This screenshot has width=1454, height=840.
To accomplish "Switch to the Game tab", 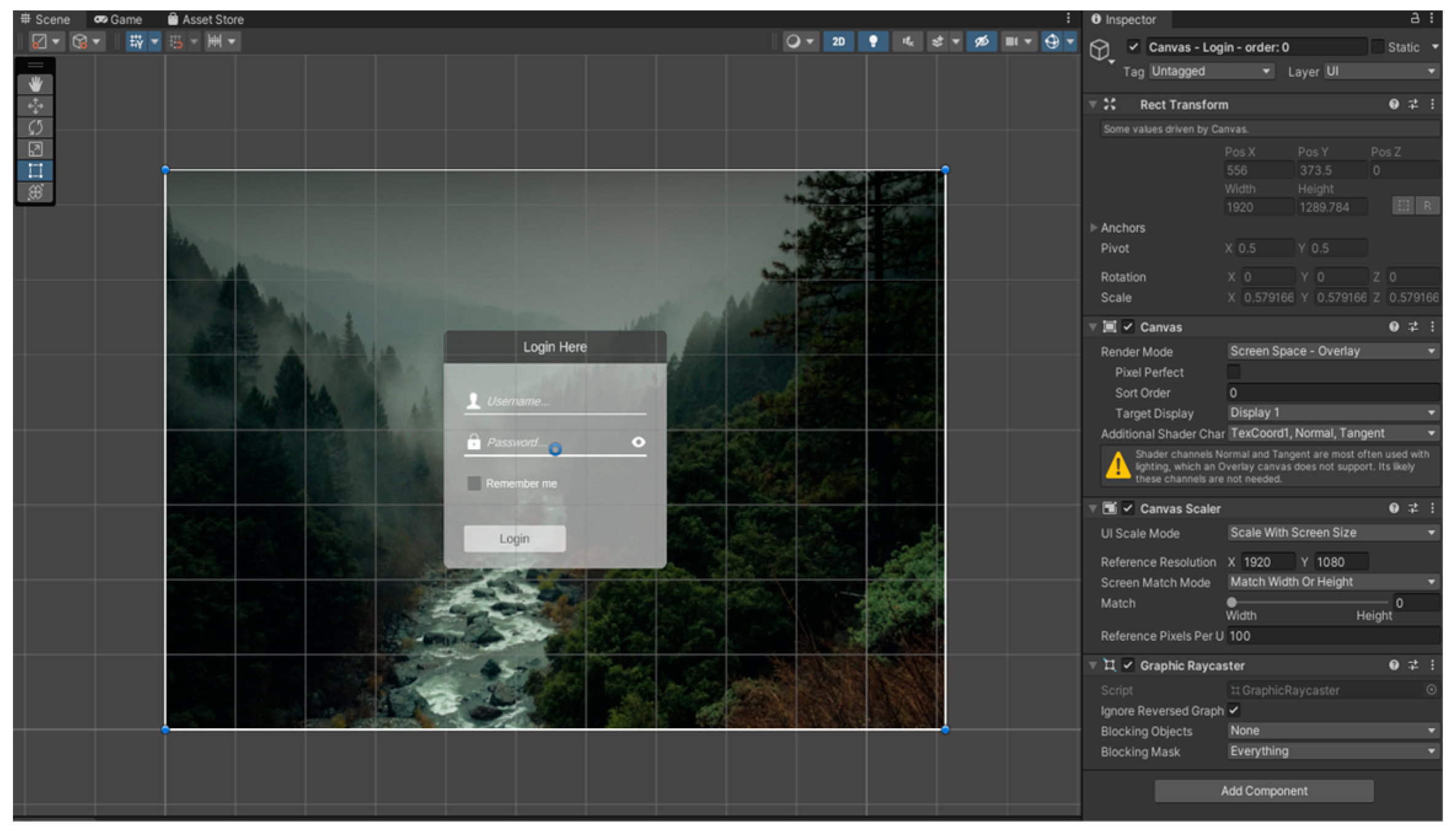I will point(118,19).
